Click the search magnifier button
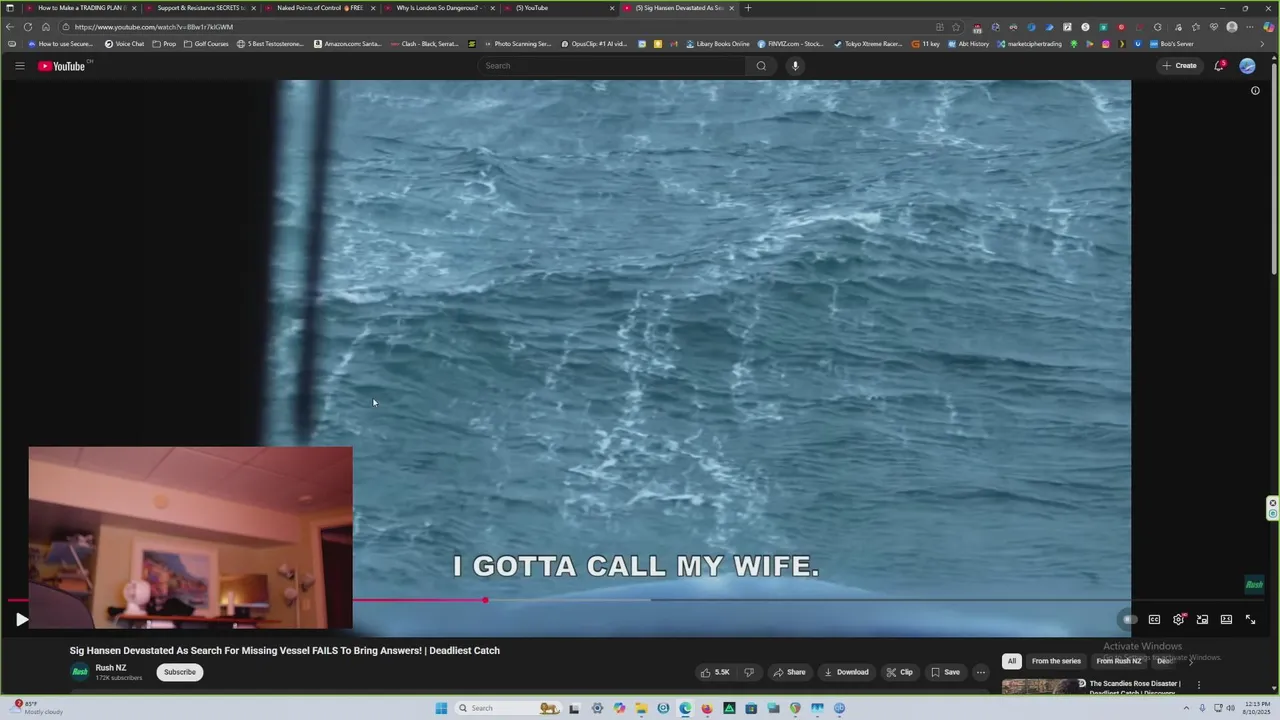 [x=761, y=66]
